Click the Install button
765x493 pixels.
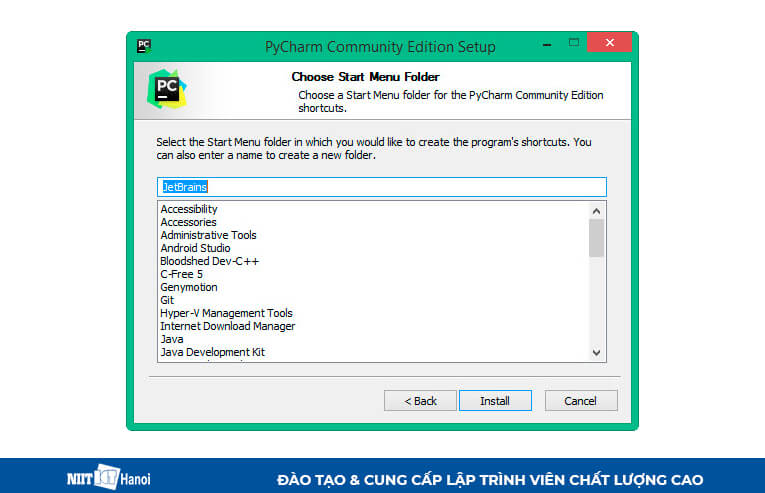point(495,401)
